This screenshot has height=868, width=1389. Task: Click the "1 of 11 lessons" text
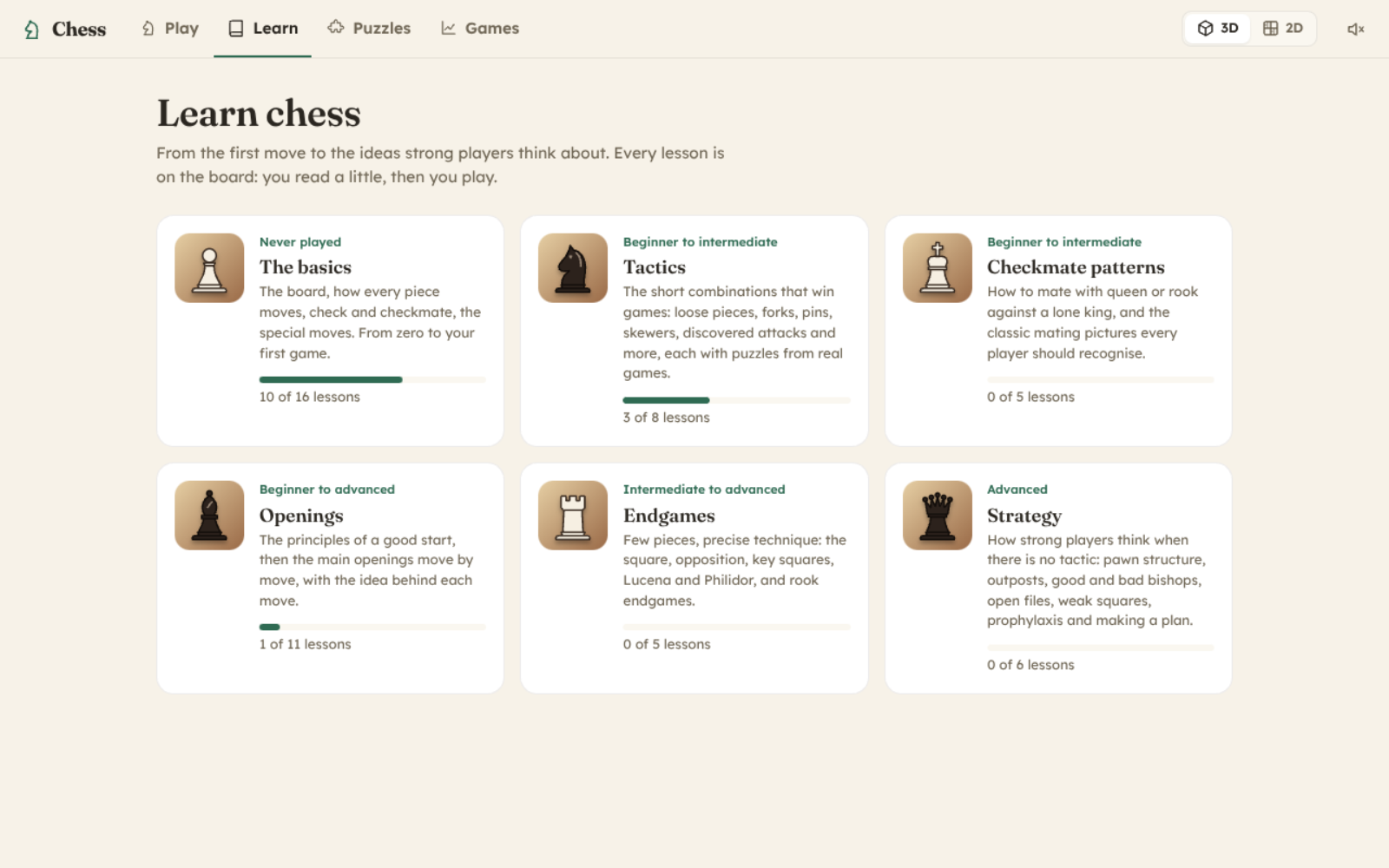(305, 644)
